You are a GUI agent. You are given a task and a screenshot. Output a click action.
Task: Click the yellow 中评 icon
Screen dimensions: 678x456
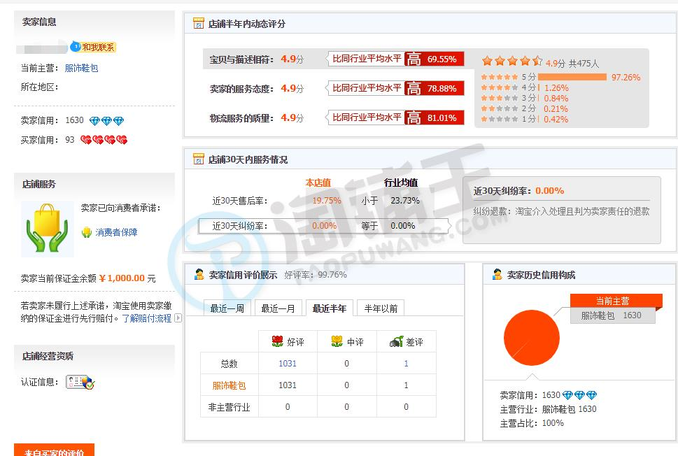pos(337,341)
